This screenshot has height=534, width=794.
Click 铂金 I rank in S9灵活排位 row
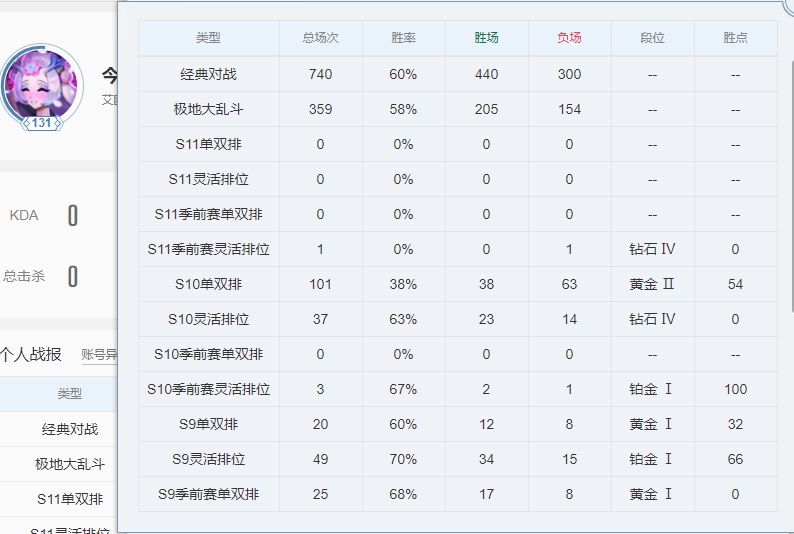point(651,459)
